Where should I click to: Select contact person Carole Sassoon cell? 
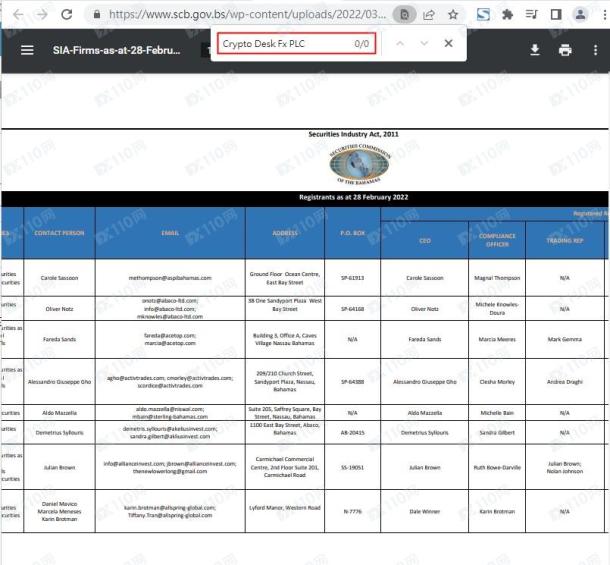tap(59, 278)
